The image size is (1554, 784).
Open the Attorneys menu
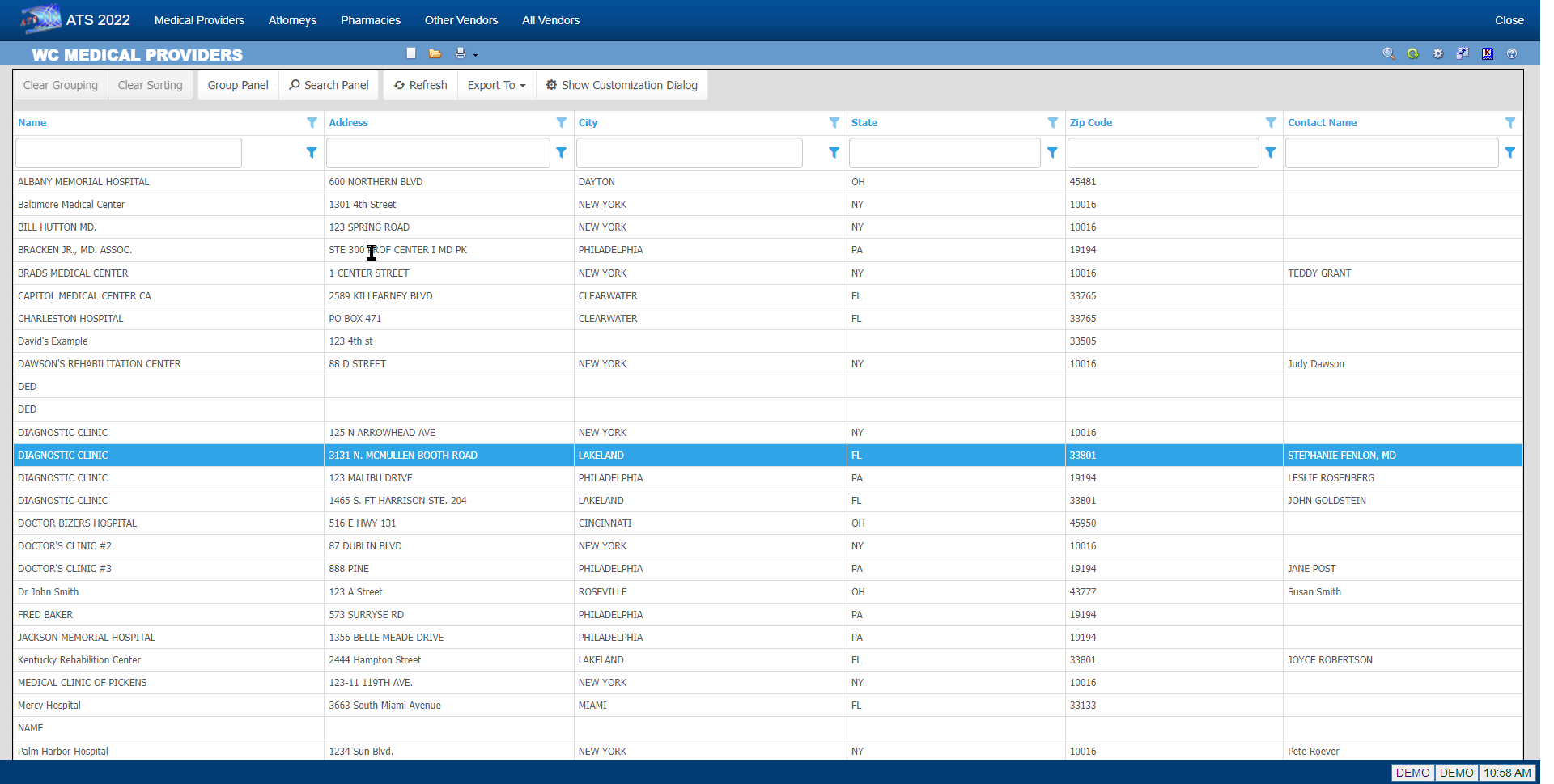pyautogui.click(x=292, y=20)
